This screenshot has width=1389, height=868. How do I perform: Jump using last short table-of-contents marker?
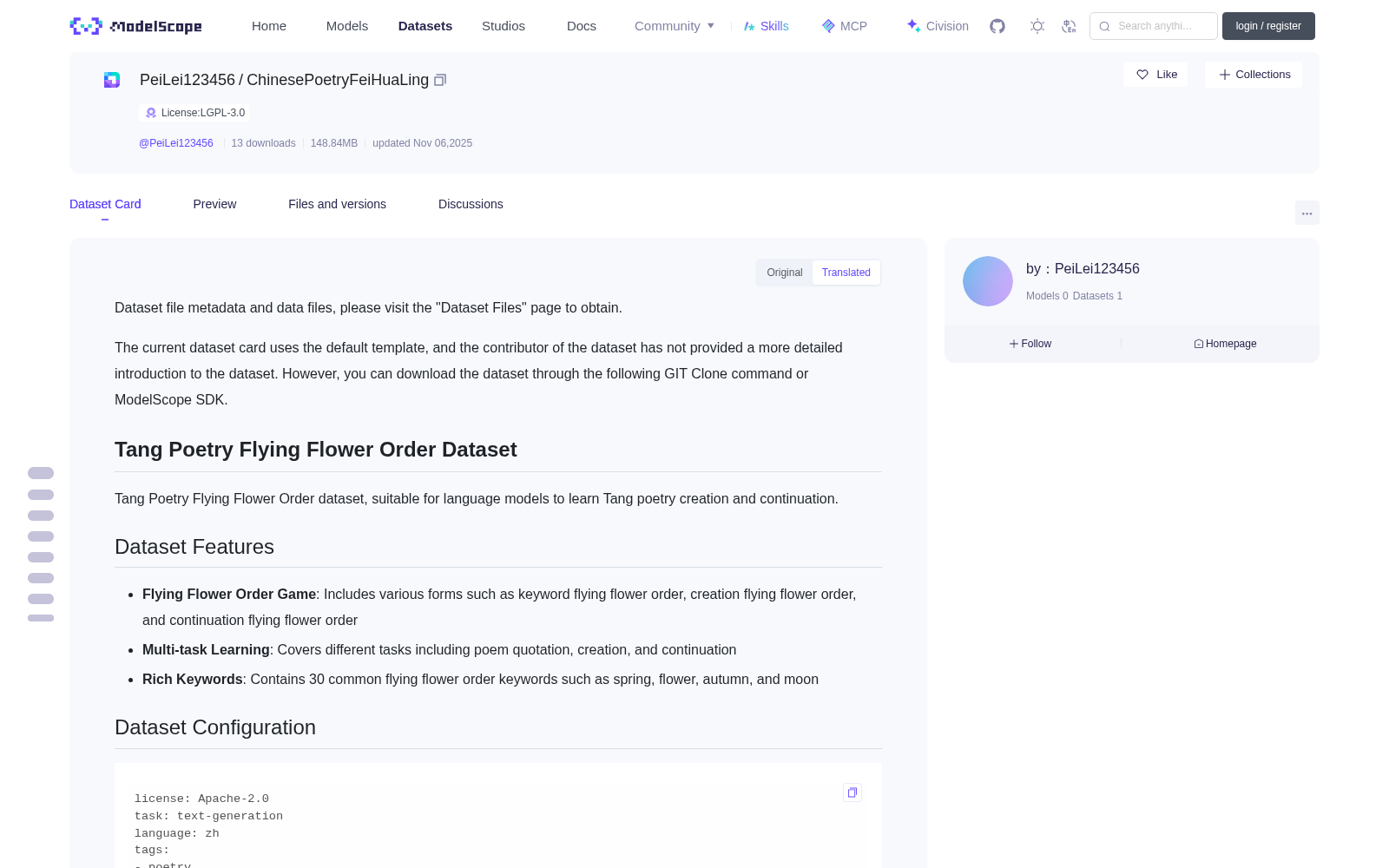(x=41, y=618)
